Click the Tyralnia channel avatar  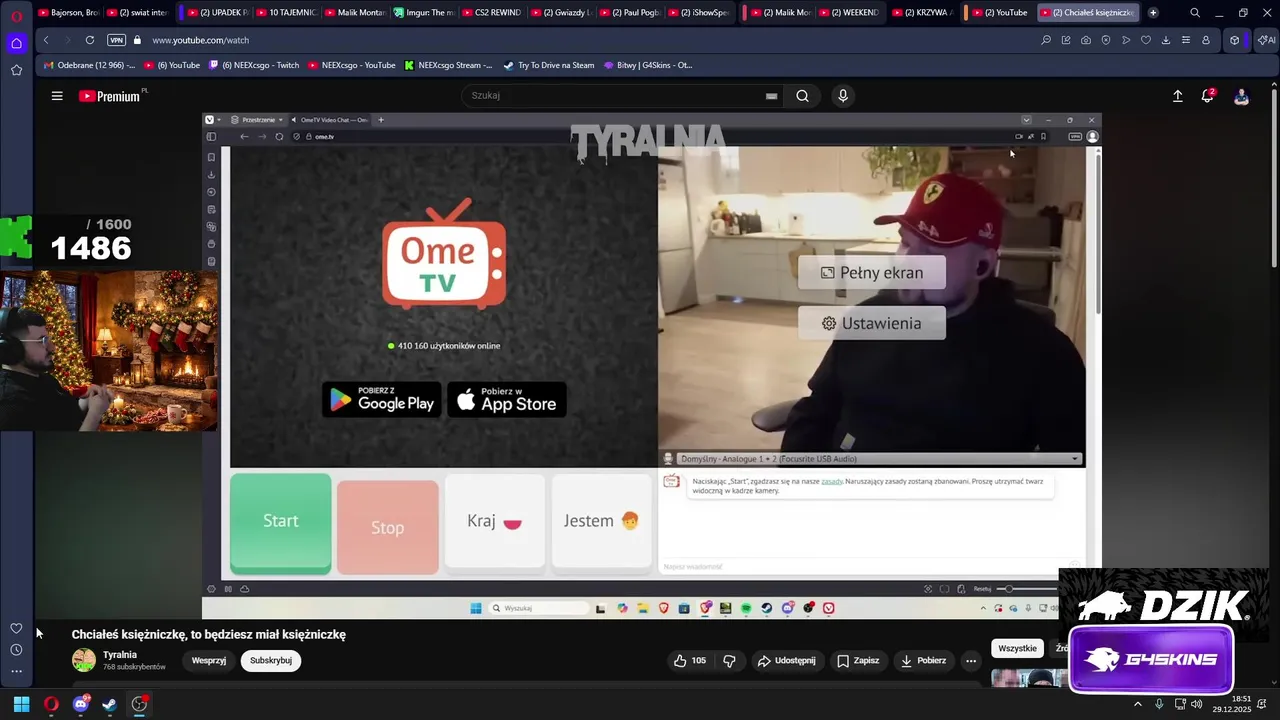[84, 660]
